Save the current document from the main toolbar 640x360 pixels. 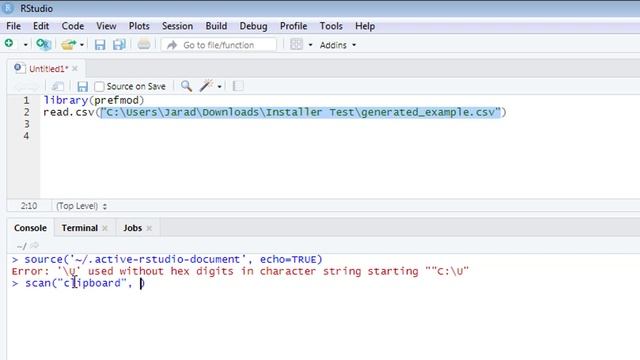point(100,44)
